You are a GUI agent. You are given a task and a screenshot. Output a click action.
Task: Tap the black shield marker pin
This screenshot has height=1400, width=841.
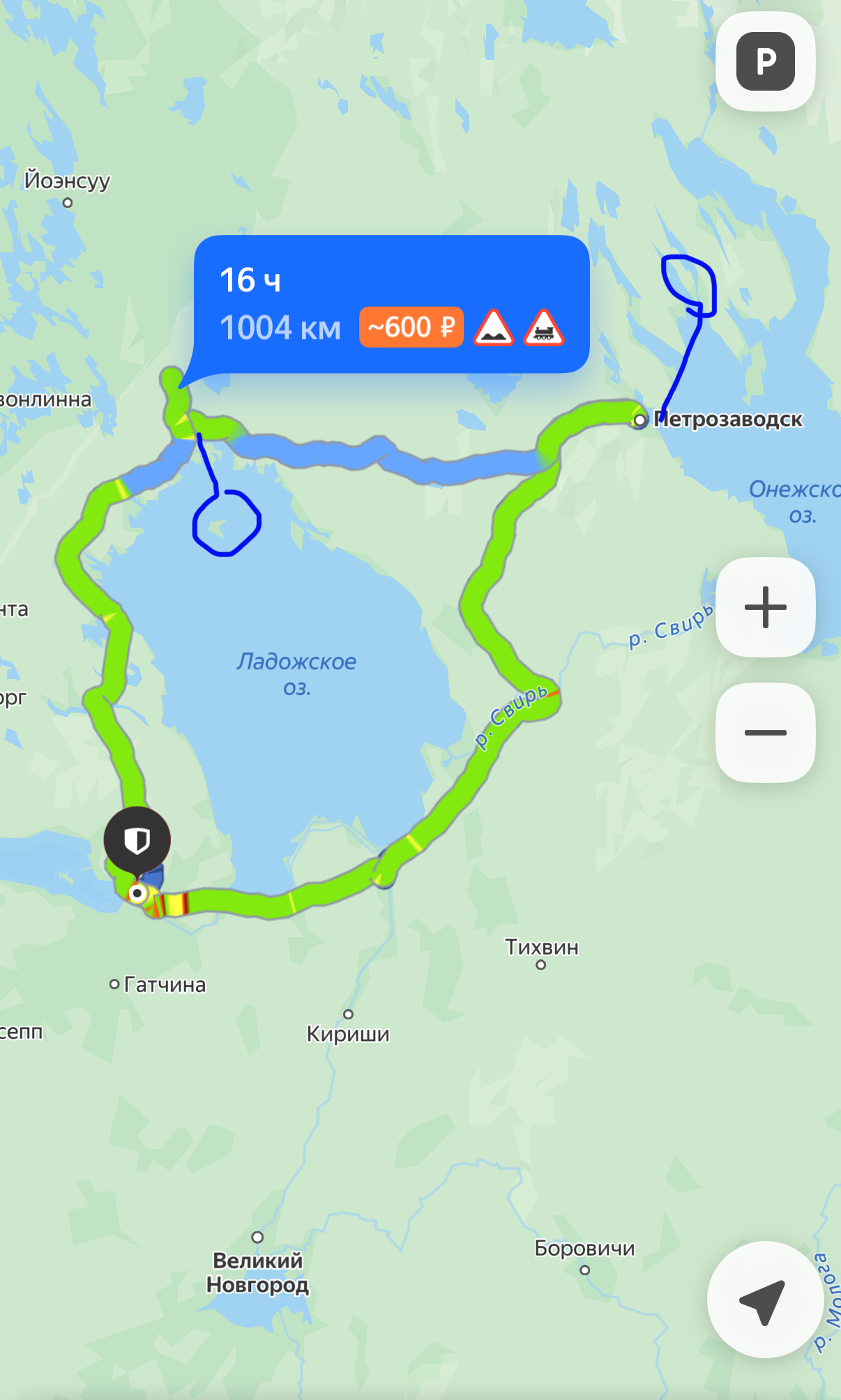(137, 841)
